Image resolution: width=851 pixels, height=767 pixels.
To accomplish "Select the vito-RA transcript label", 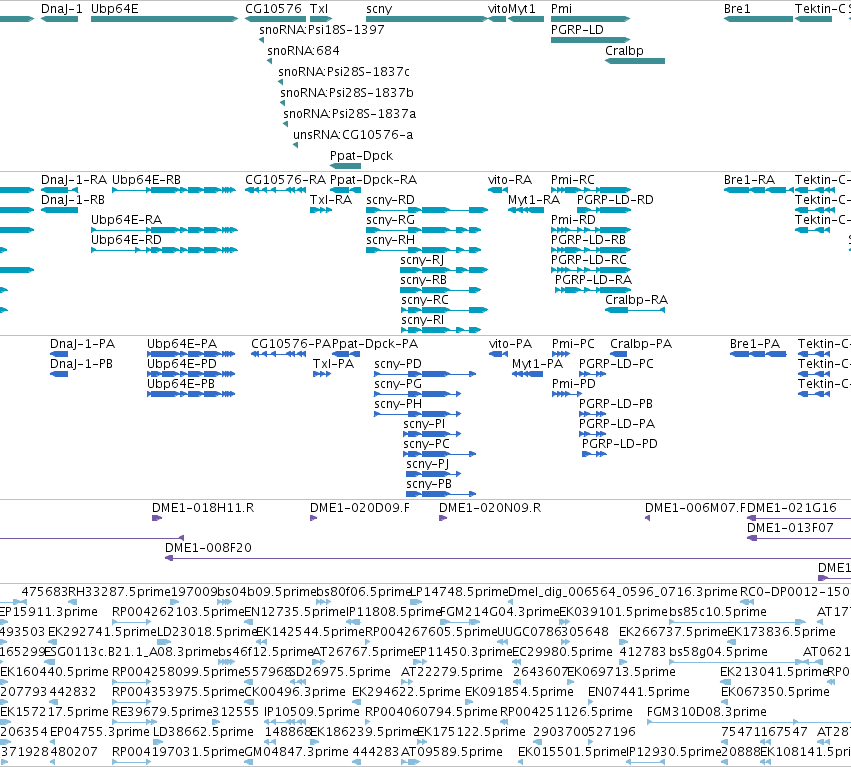I will [x=510, y=180].
